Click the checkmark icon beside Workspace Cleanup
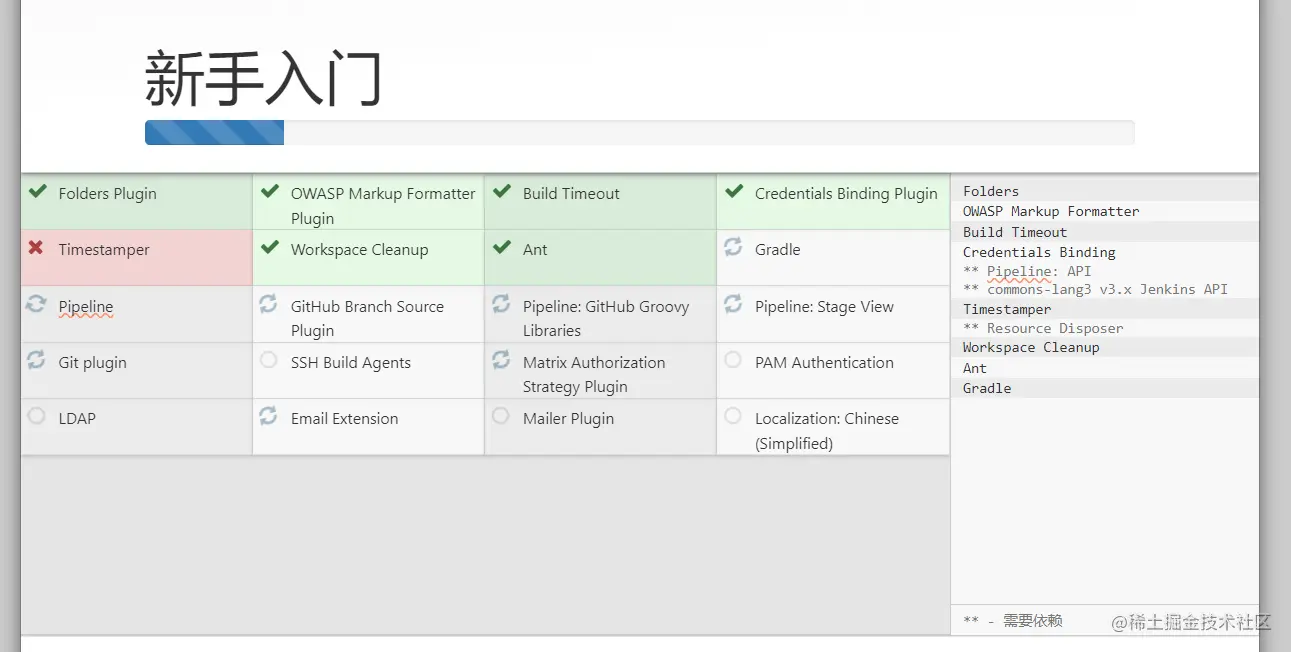Image resolution: width=1291 pixels, height=652 pixels. pos(269,247)
